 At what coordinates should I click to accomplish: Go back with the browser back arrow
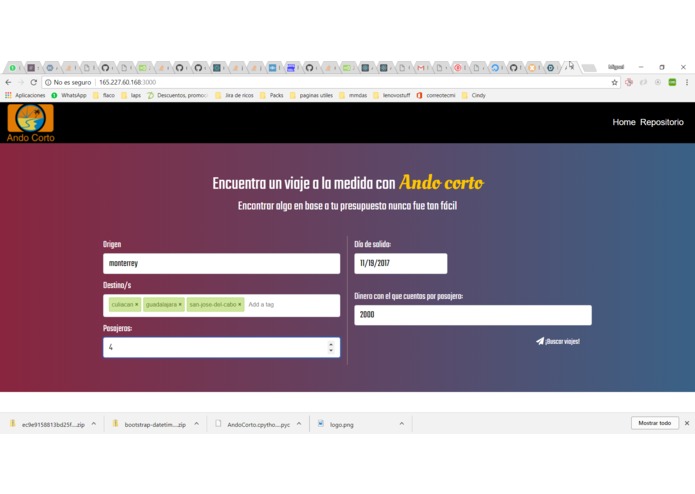8,82
